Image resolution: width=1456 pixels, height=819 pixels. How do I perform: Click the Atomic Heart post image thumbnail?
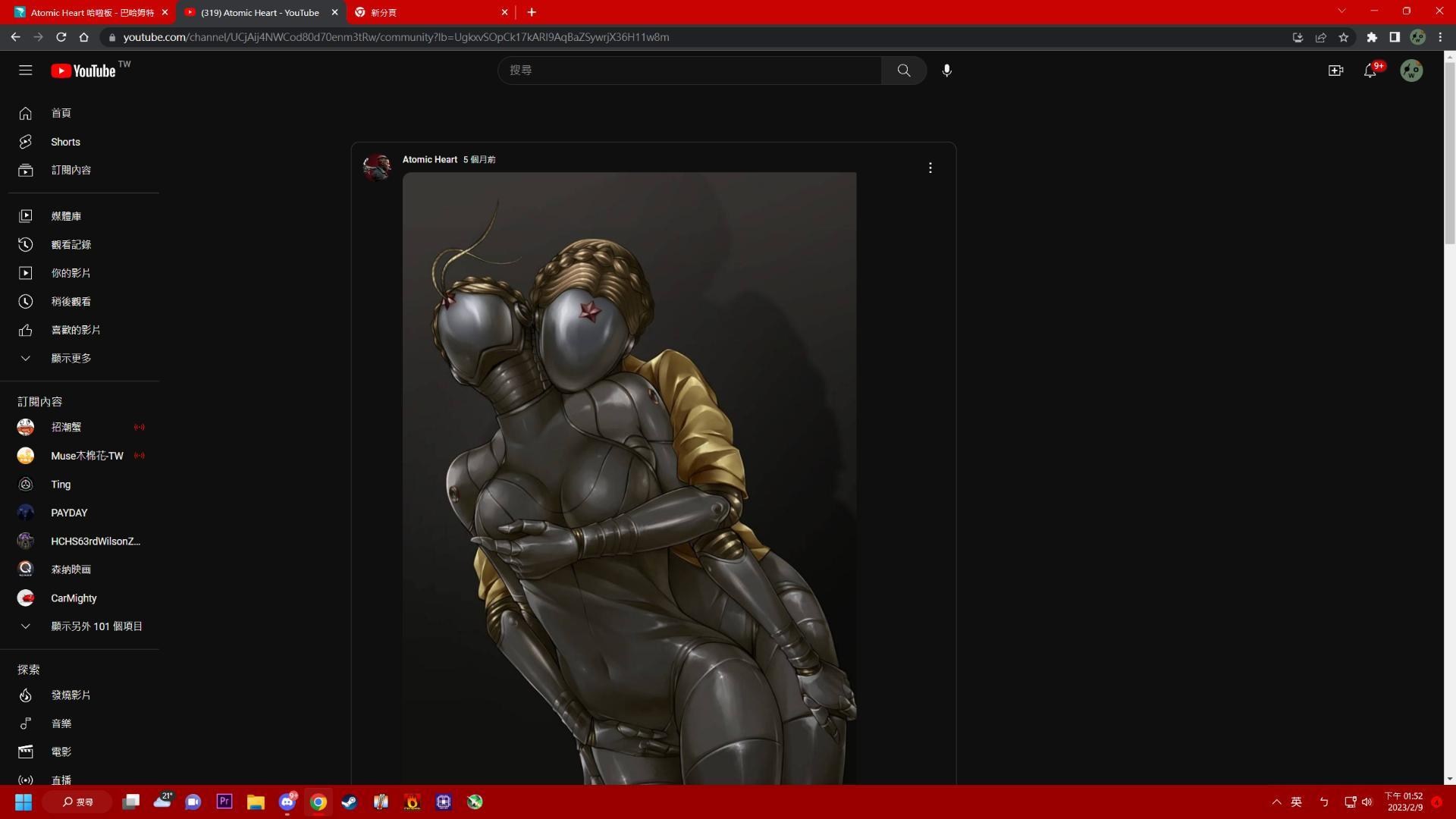632,481
